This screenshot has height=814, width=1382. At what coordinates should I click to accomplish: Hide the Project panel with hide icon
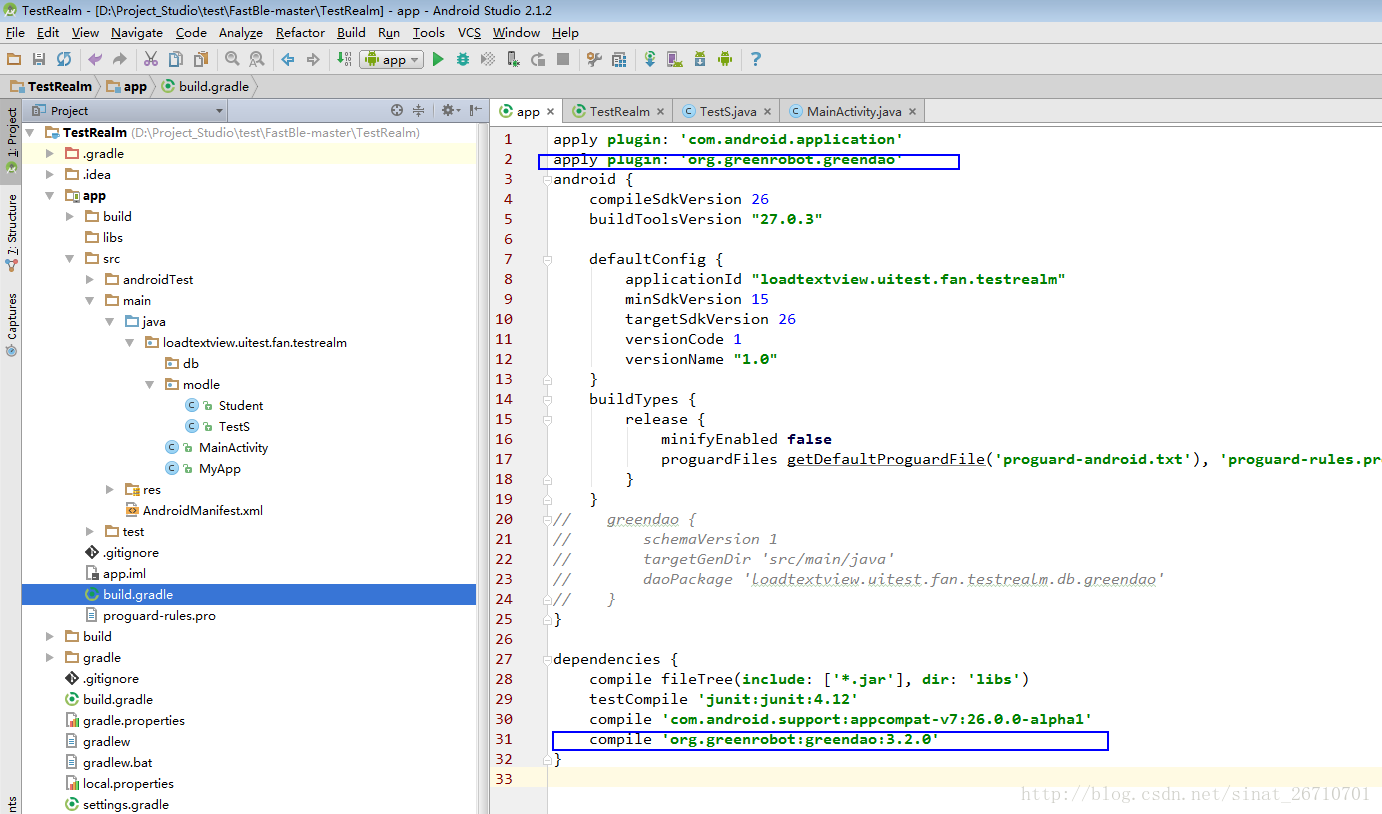point(476,111)
